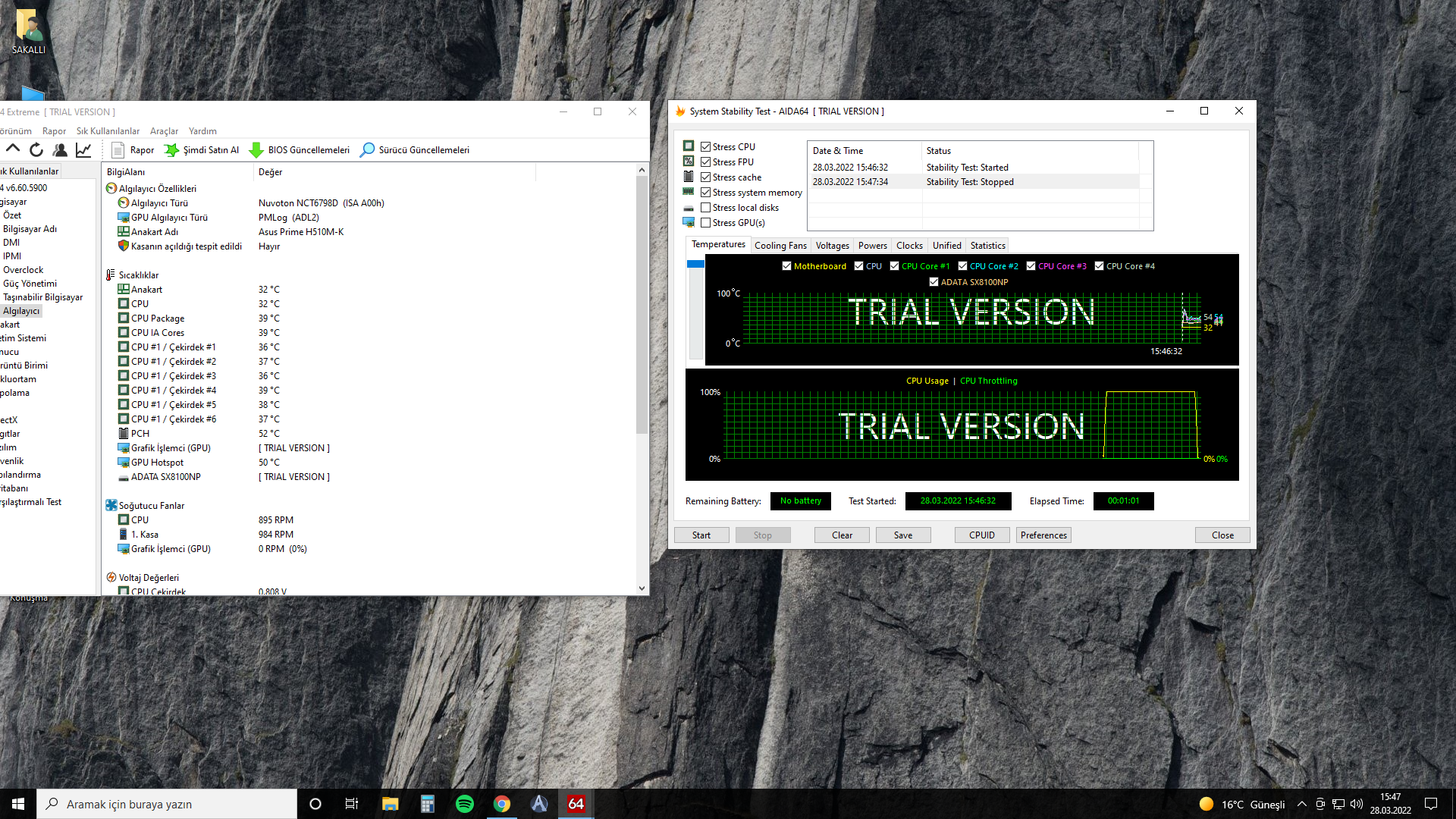
Task: Toggle Stress FPU checkbox
Action: (x=706, y=162)
